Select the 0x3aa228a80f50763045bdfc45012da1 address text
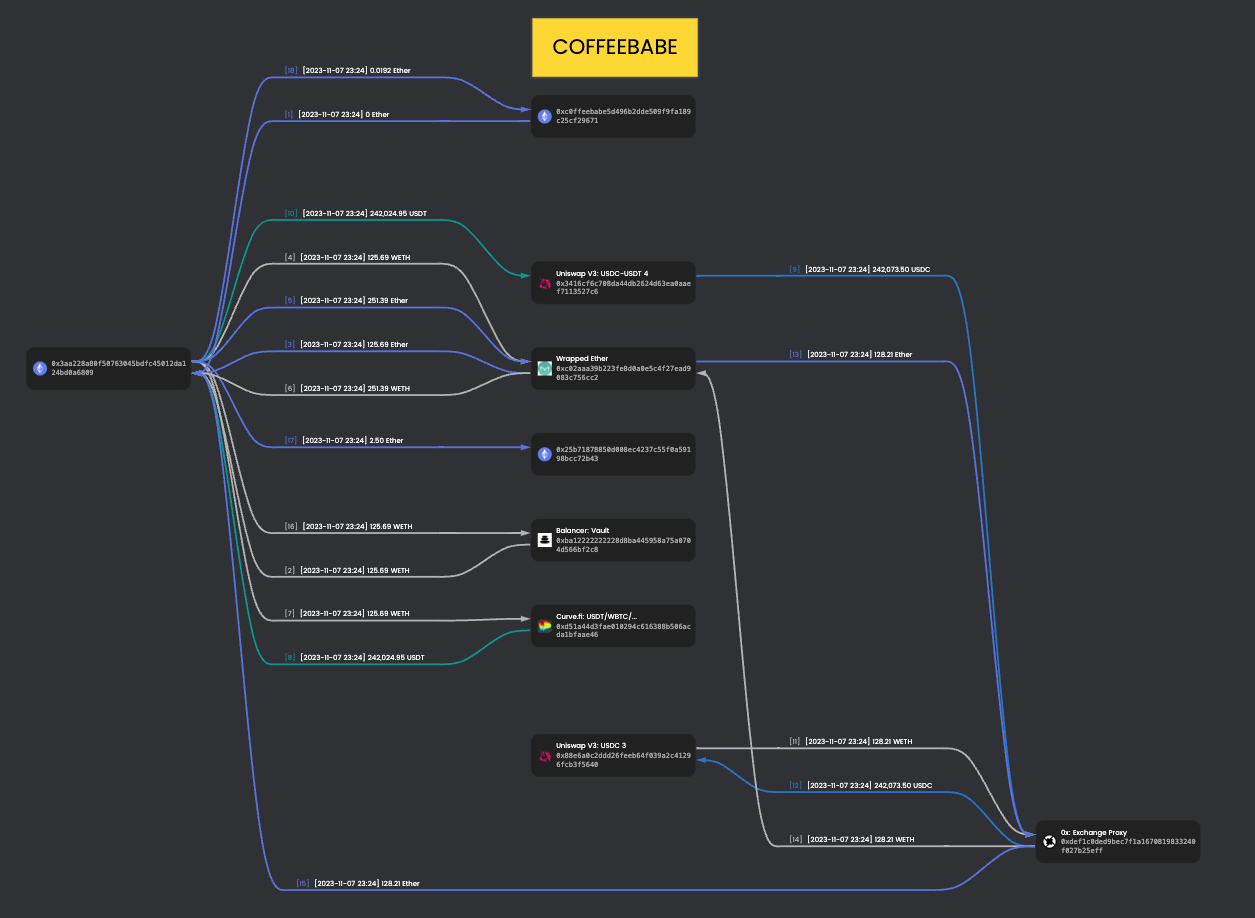The image size is (1255, 918). pos(119,363)
